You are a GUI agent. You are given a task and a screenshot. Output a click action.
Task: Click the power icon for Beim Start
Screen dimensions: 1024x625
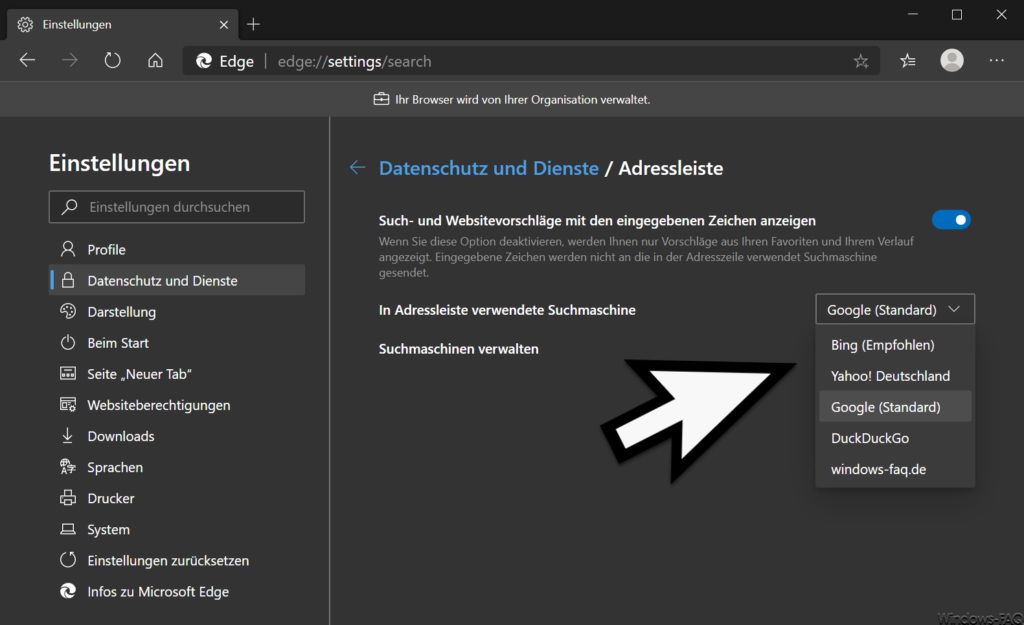(68, 342)
